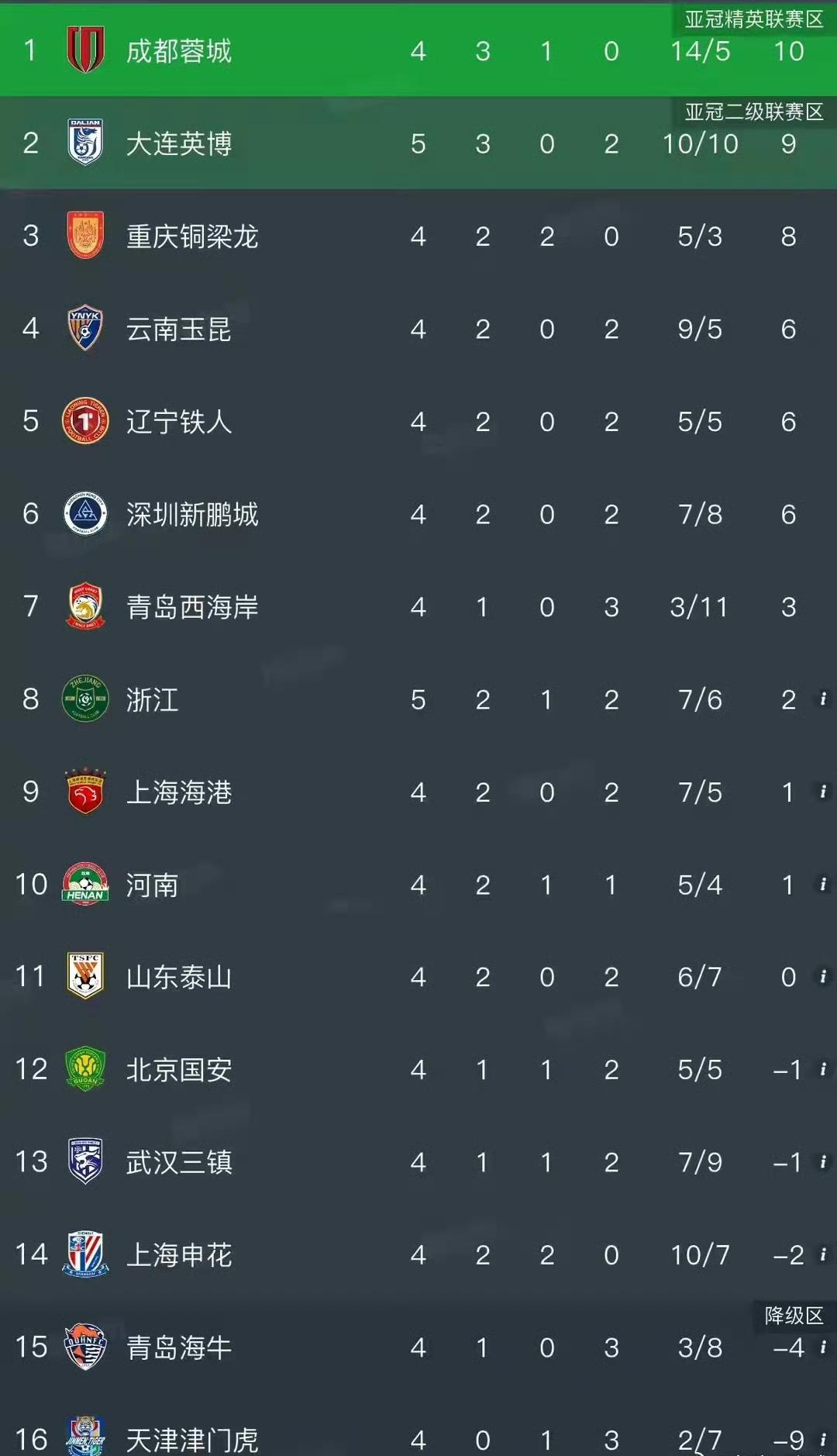Image resolution: width=837 pixels, height=1456 pixels.
Task: Click the Beijing Guoan green badge
Action: coord(85,1069)
